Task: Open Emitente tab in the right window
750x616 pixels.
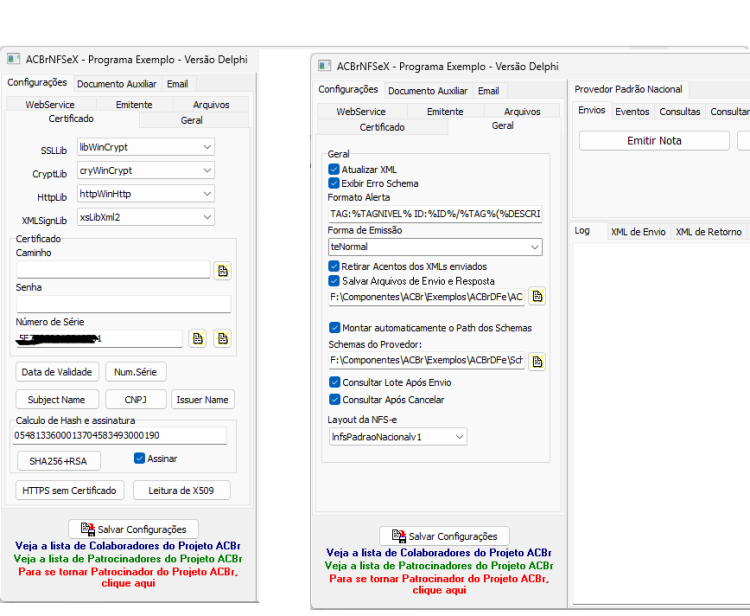Action: [x=445, y=111]
